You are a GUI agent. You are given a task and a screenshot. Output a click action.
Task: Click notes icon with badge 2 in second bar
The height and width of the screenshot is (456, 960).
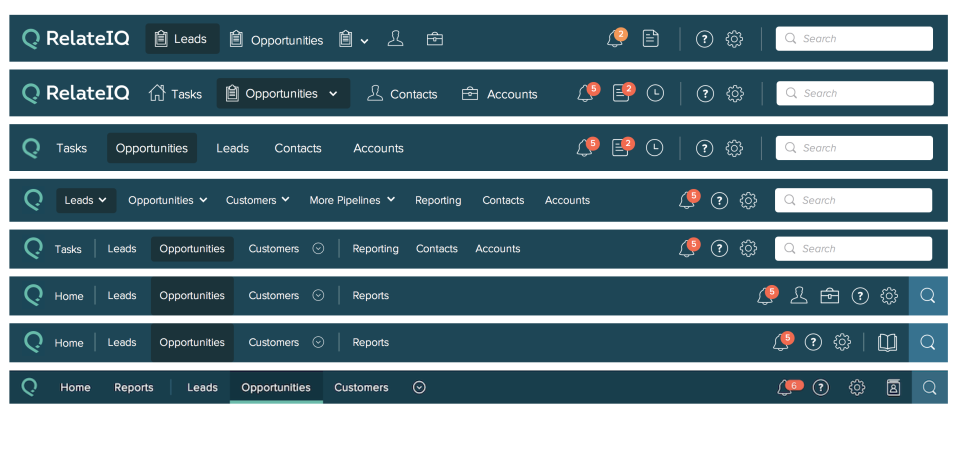tap(624, 93)
